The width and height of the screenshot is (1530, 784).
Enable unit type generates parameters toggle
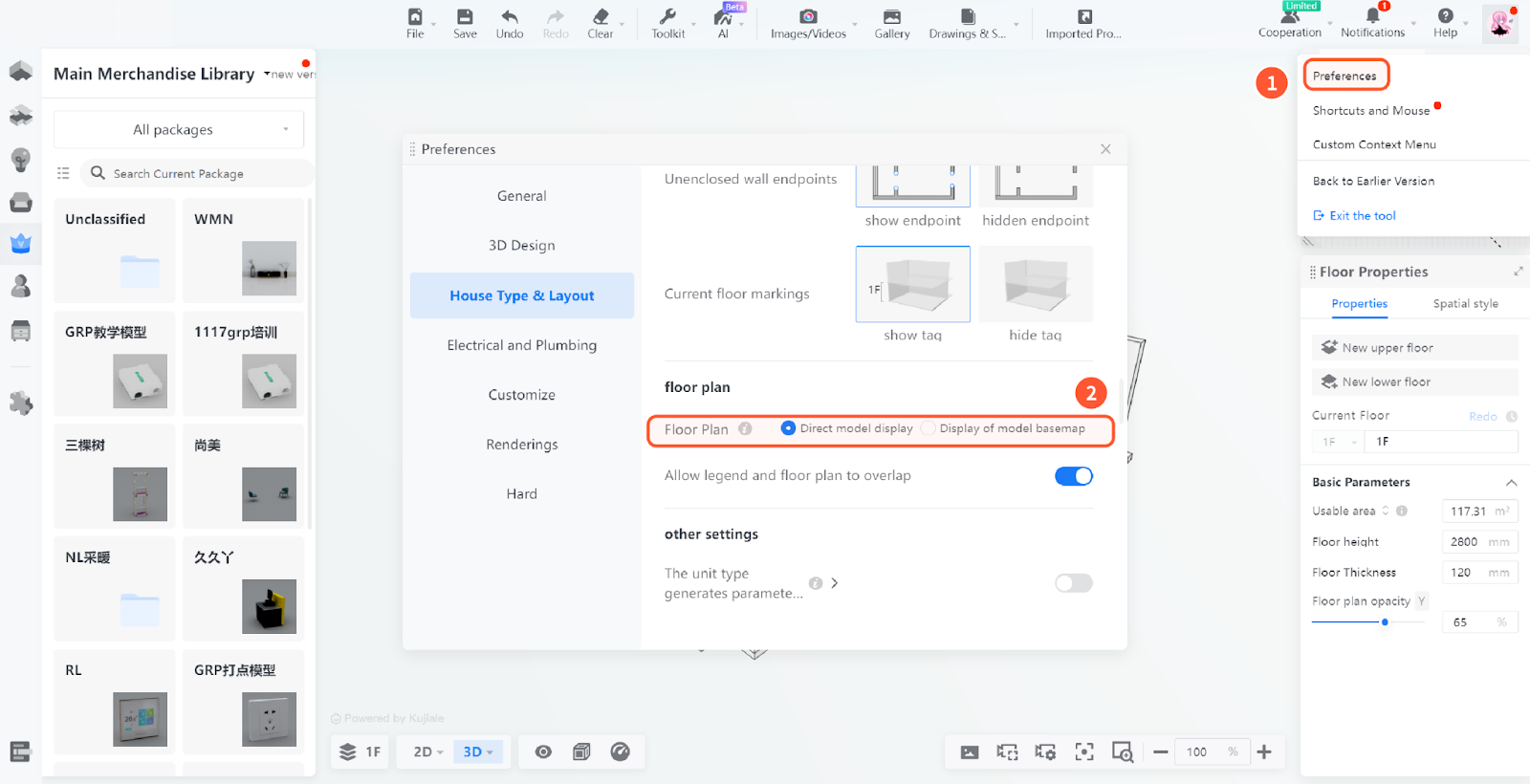(1073, 583)
